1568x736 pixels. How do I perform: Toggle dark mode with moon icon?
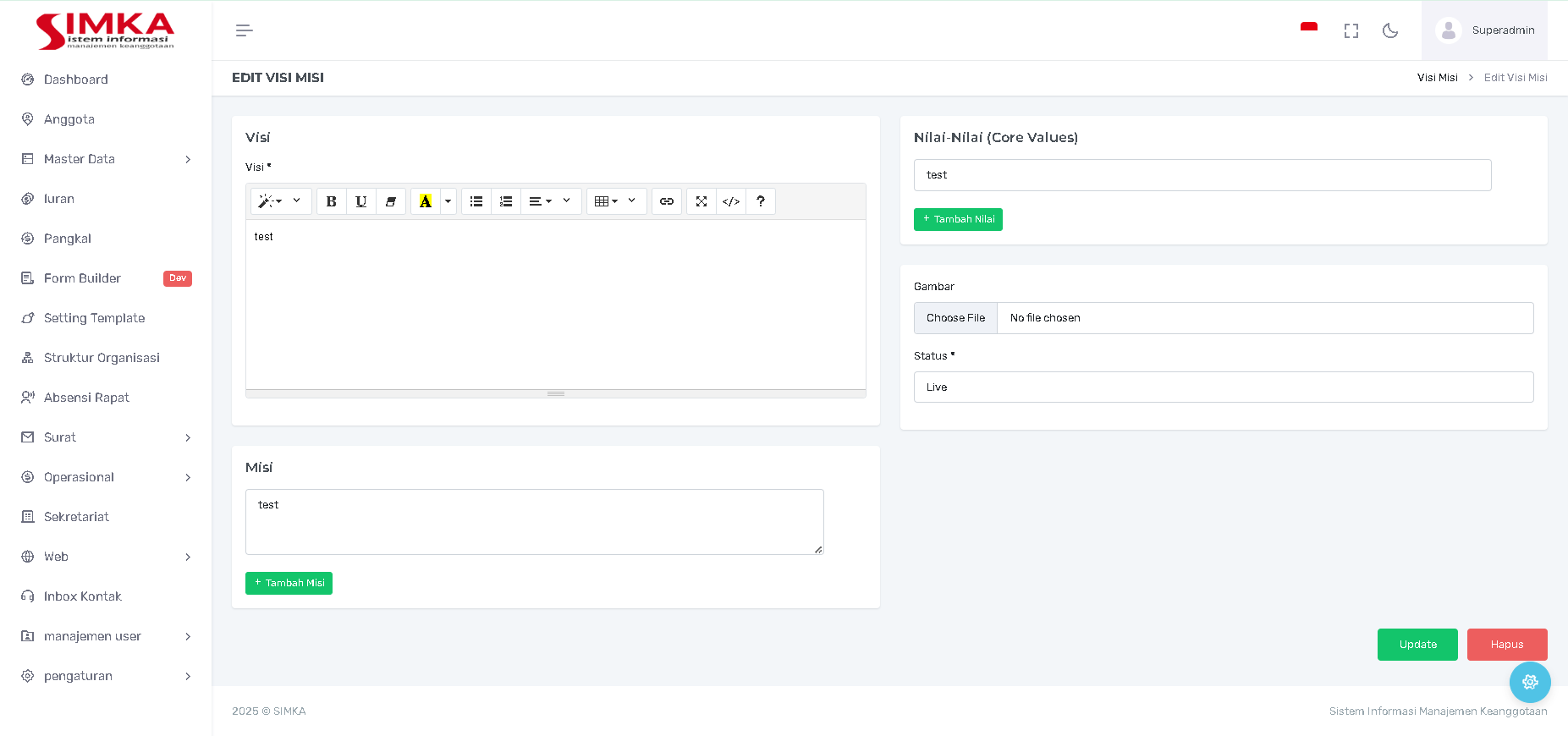(1389, 30)
